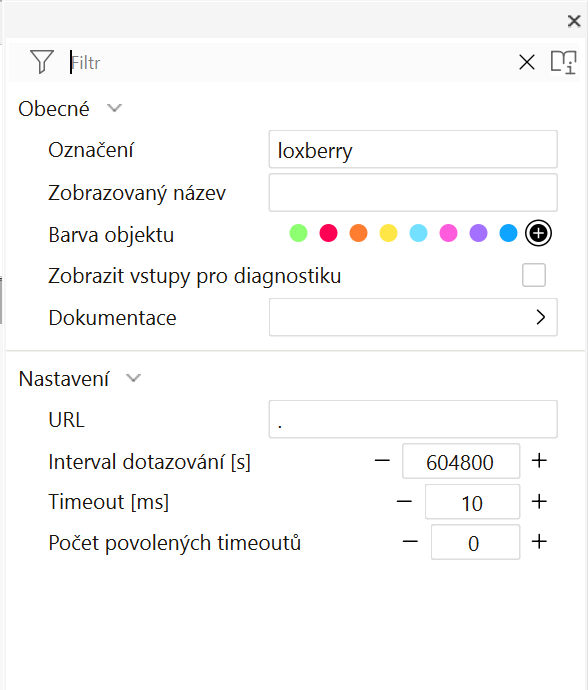
Task: Pick the orange object color
Action: point(358,233)
